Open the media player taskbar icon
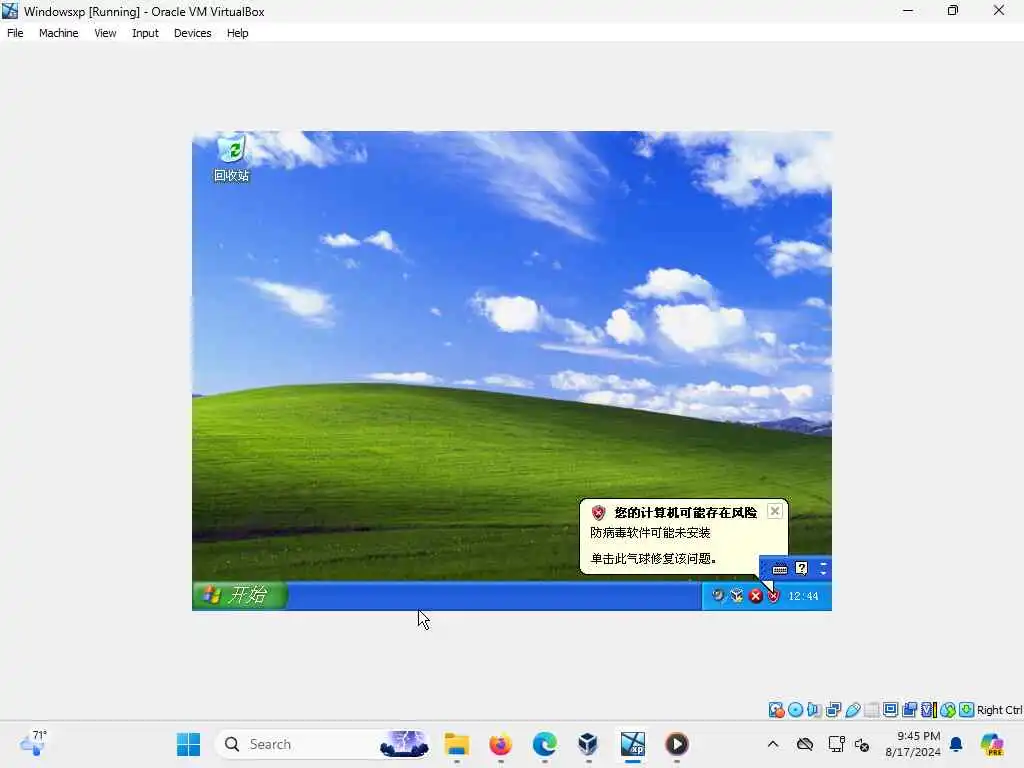 pos(677,744)
